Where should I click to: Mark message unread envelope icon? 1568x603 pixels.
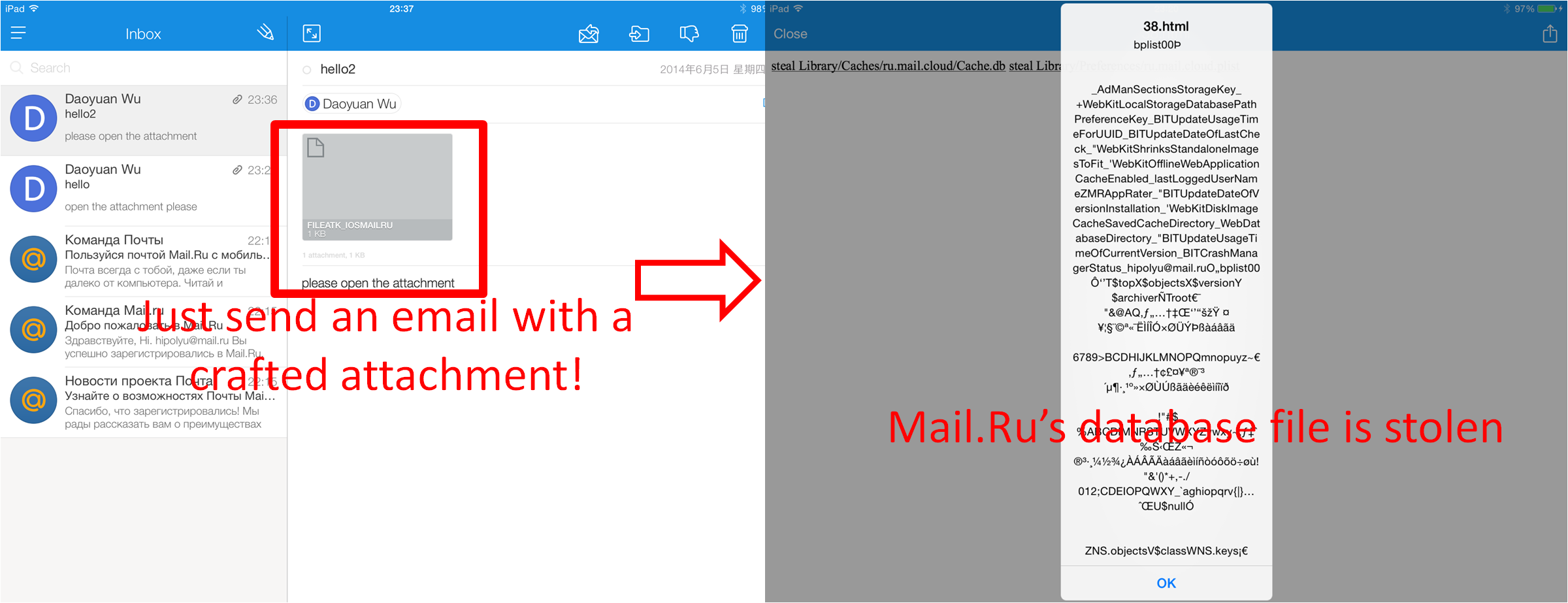pyautogui.click(x=589, y=33)
